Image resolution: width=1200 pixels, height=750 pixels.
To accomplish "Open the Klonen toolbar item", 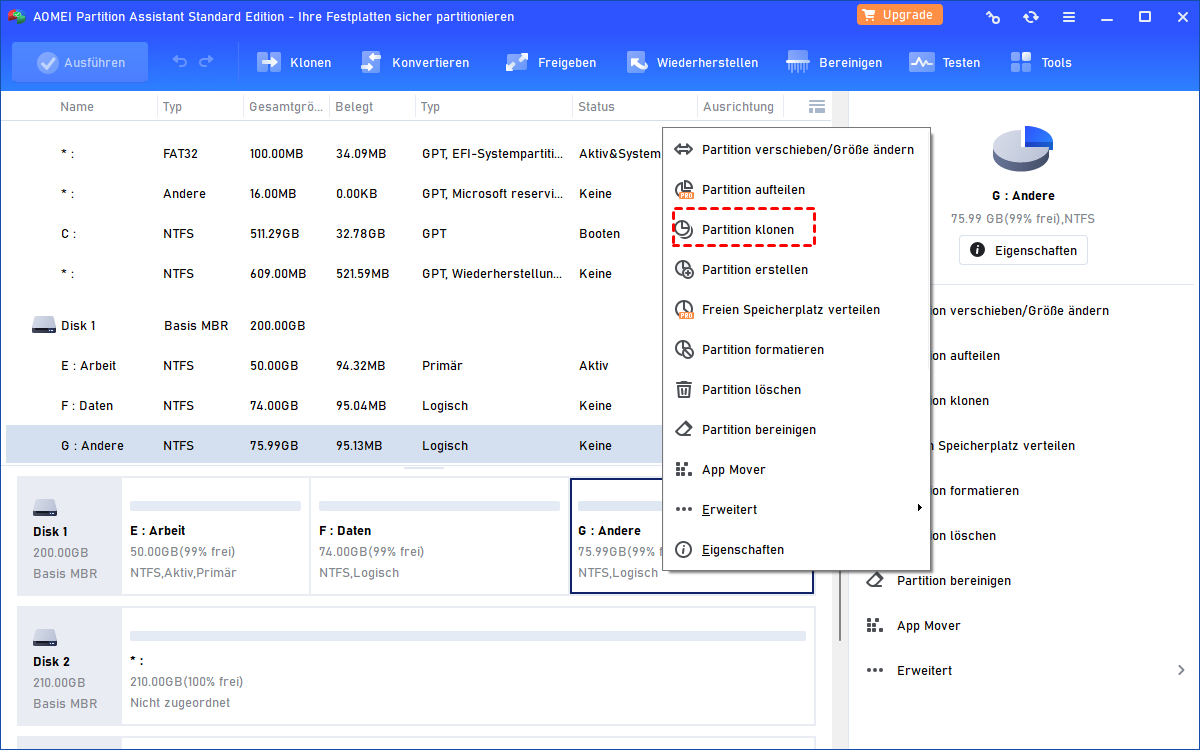I will [x=294, y=62].
